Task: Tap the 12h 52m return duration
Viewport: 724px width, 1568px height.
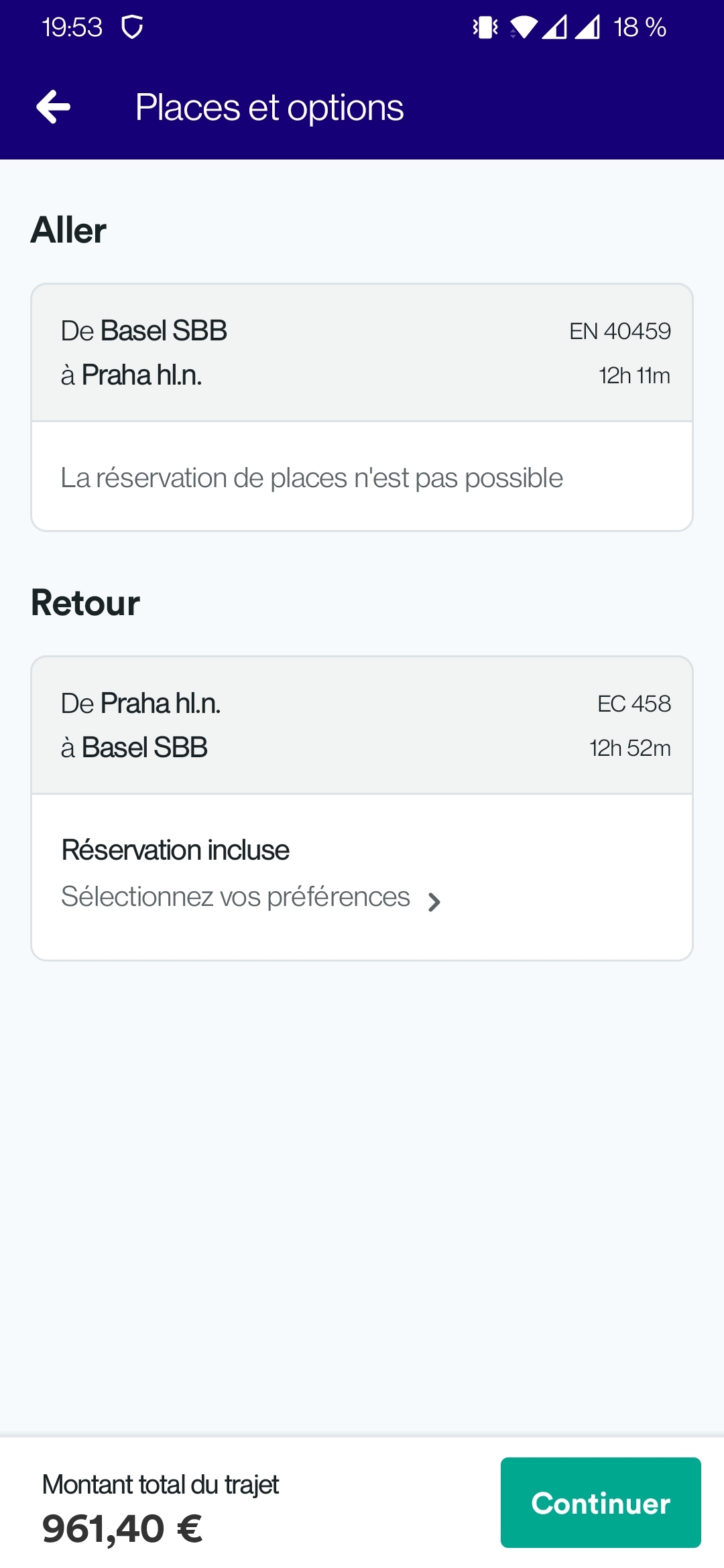Action: tap(629, 748)
